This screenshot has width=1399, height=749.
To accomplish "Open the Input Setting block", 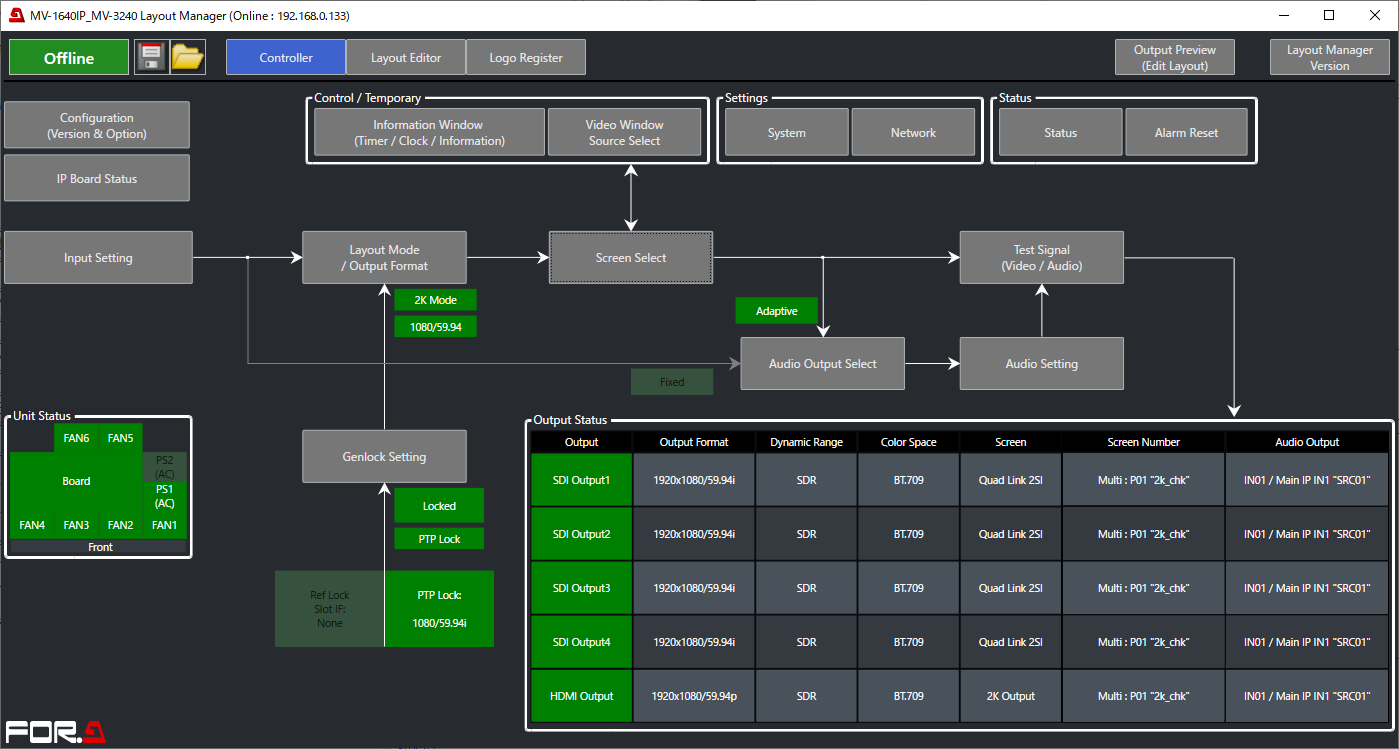I will (98, 258).
